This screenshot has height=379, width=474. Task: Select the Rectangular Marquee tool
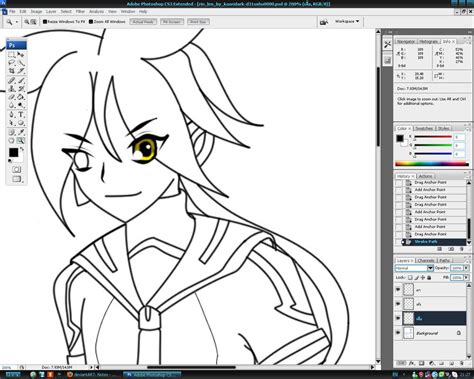(12, 54)
